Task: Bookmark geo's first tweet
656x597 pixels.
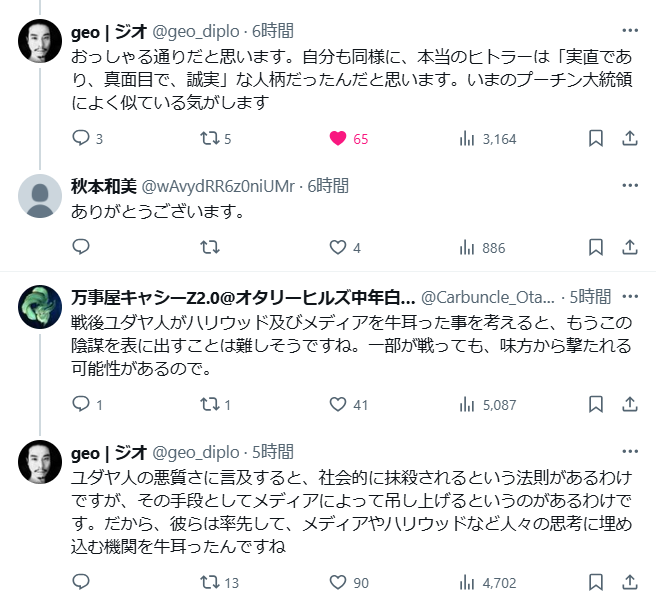Action: pos(595,139)
